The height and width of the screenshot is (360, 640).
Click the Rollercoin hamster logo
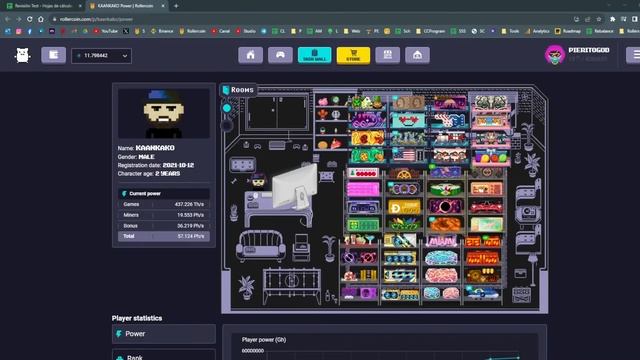[x=22, y=55]
